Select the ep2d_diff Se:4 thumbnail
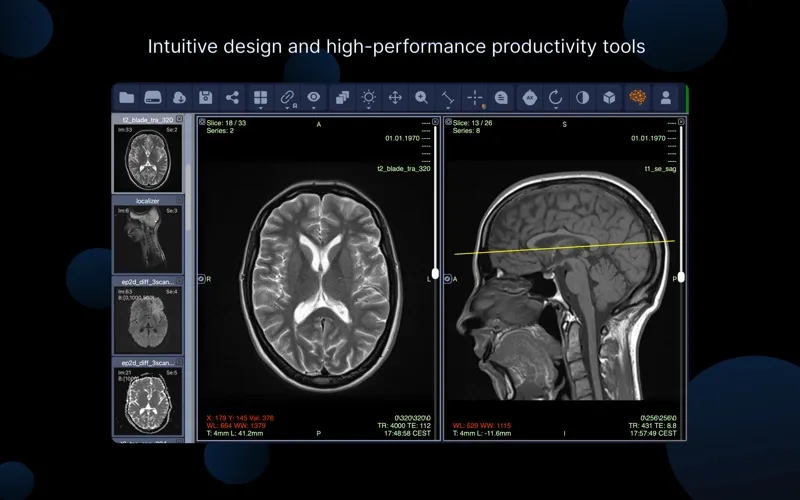 (x=147, y=320)
